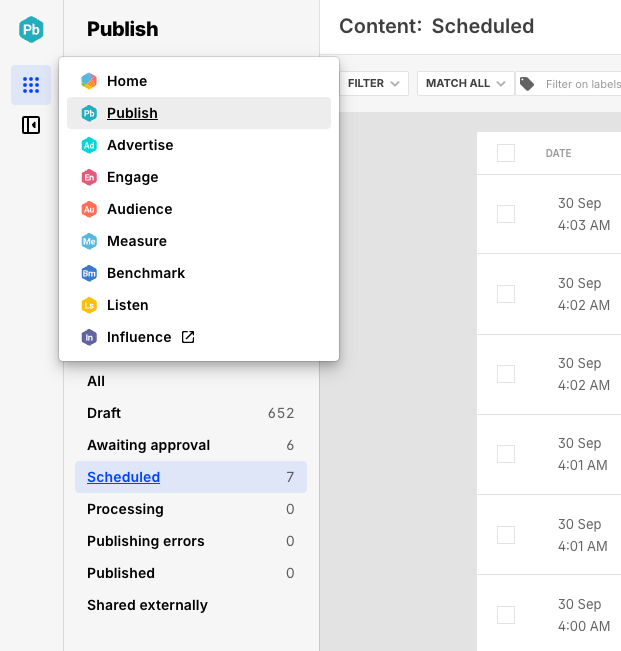The width and height of the screenshot is (621, 651).
Task: View Publishing errors list
Action: (x=191, y=541)
